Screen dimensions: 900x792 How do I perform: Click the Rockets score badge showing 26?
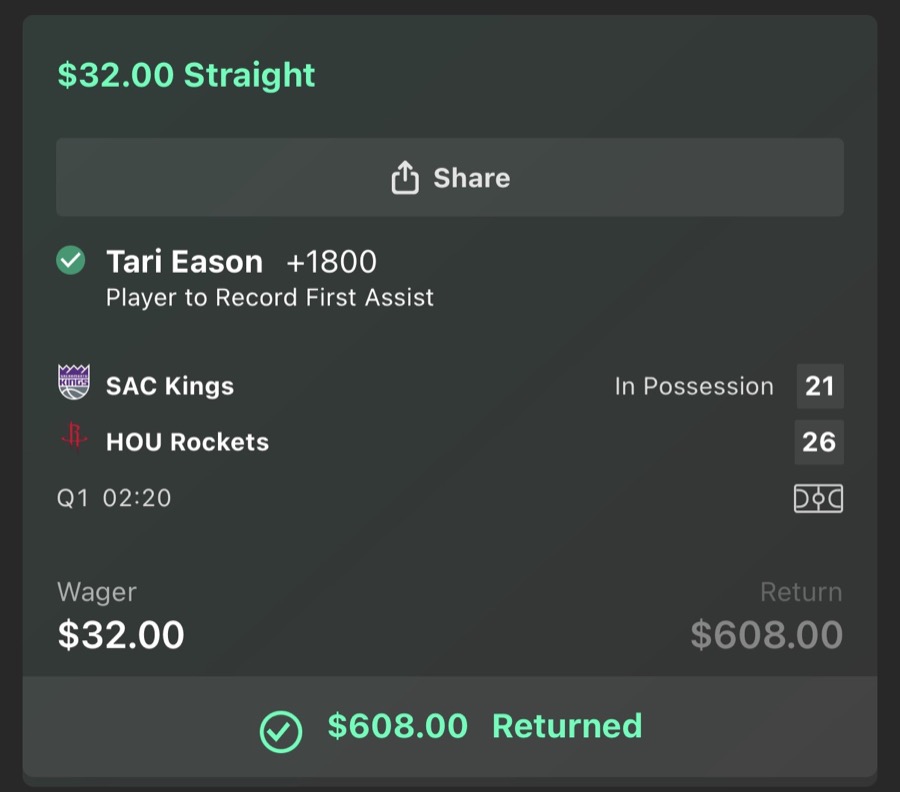click(x=821, y=442)
